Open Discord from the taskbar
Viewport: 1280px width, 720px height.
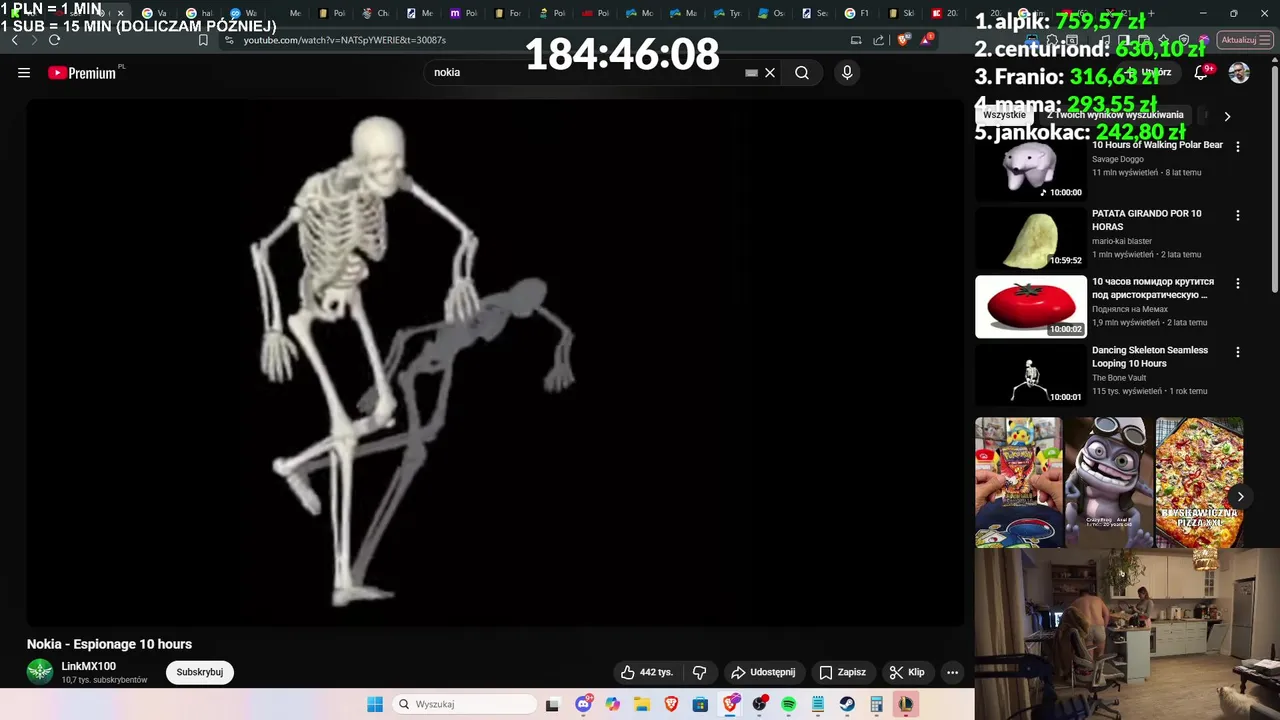pos(583,704)
